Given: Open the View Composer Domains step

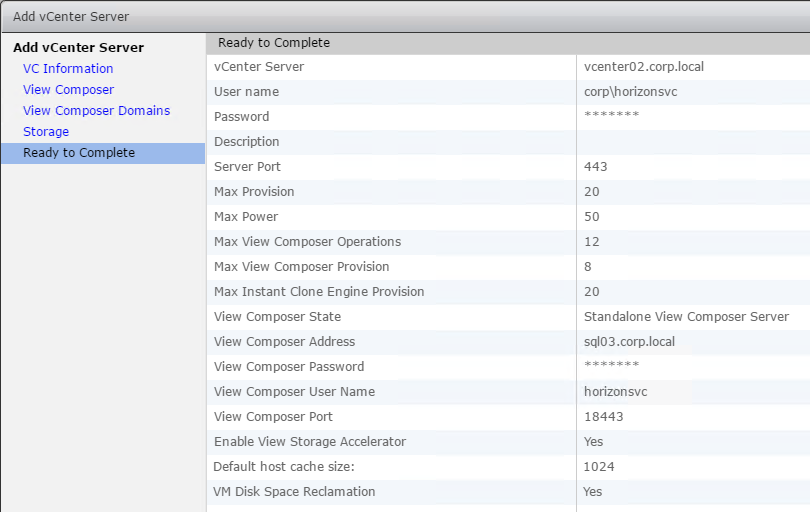Looking at the screenshot, I should point(96,111).
